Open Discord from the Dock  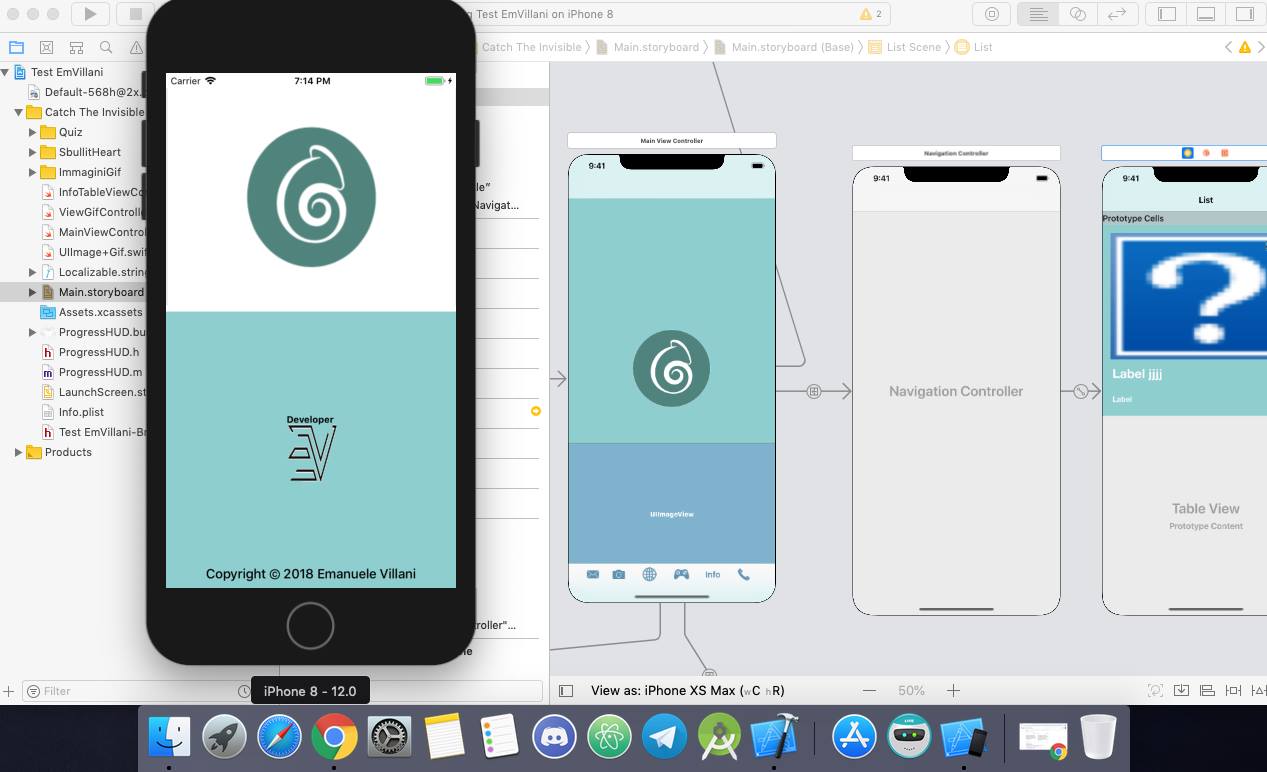pos(554,738)
